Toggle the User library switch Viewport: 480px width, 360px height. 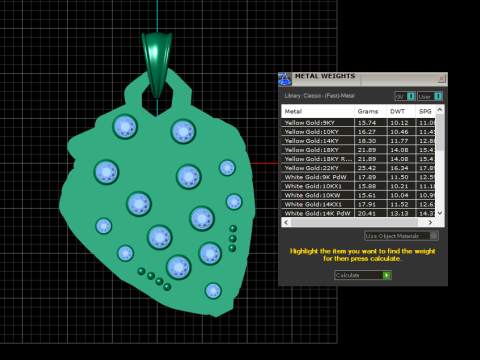coord(430,96)
